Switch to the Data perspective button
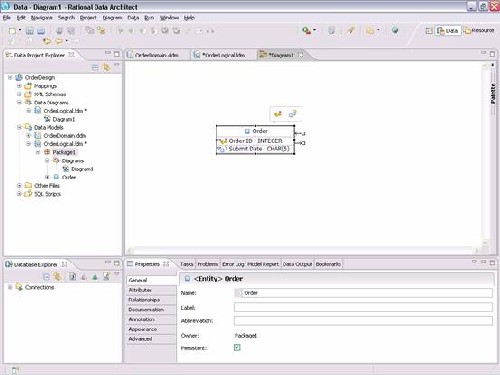This screenshot has height=375, width=500. pyautogui.click(x=448, y=31)
